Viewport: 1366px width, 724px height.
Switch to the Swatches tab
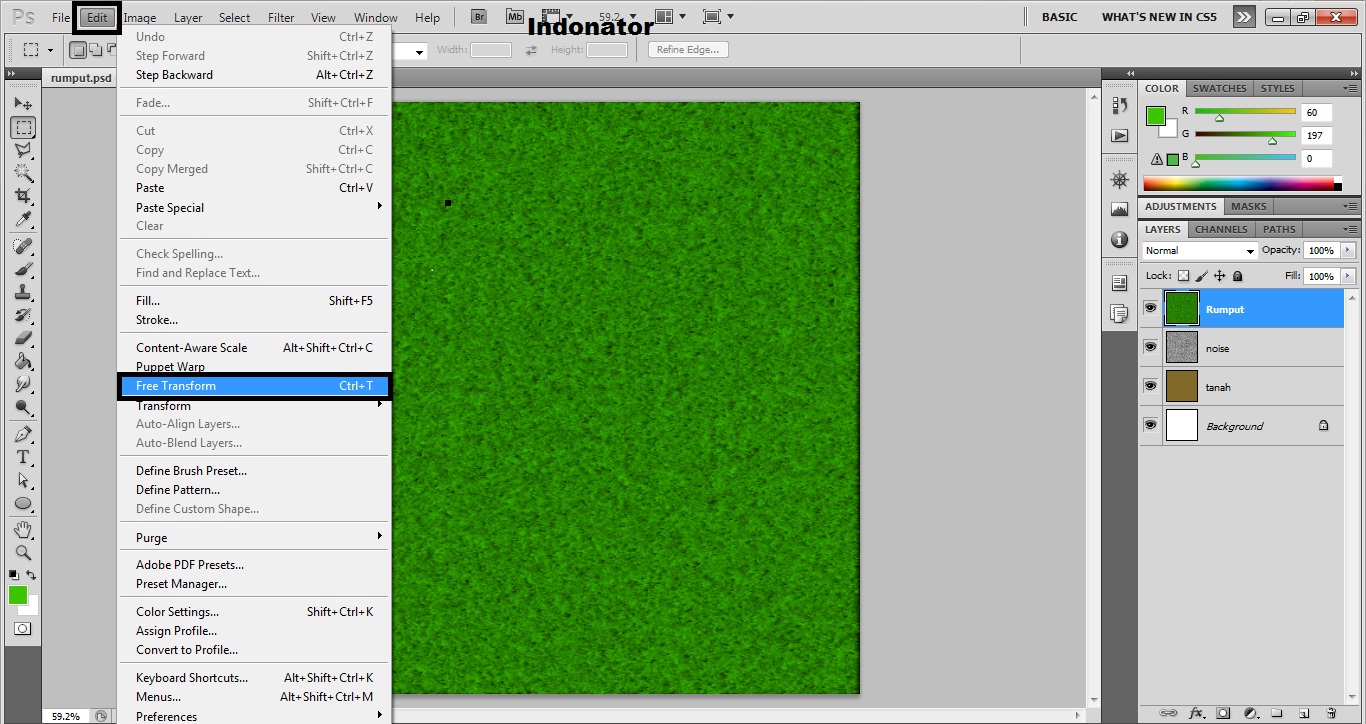click(x=1219, y=88)
